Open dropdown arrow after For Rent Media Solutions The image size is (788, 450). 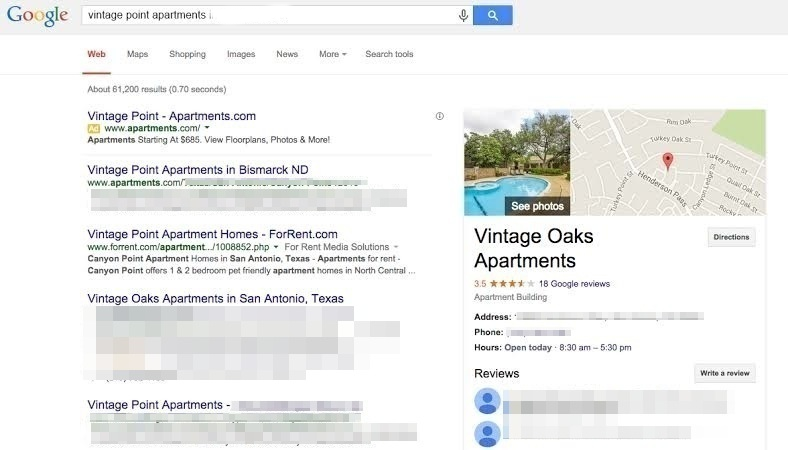coord(396,247)
